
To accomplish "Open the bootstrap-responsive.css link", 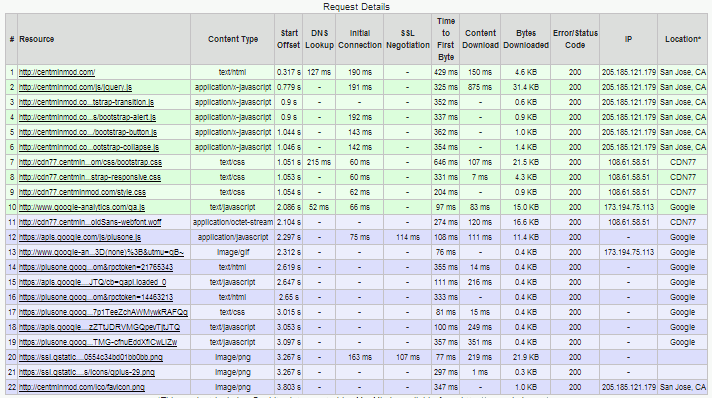I will (90, 177).
